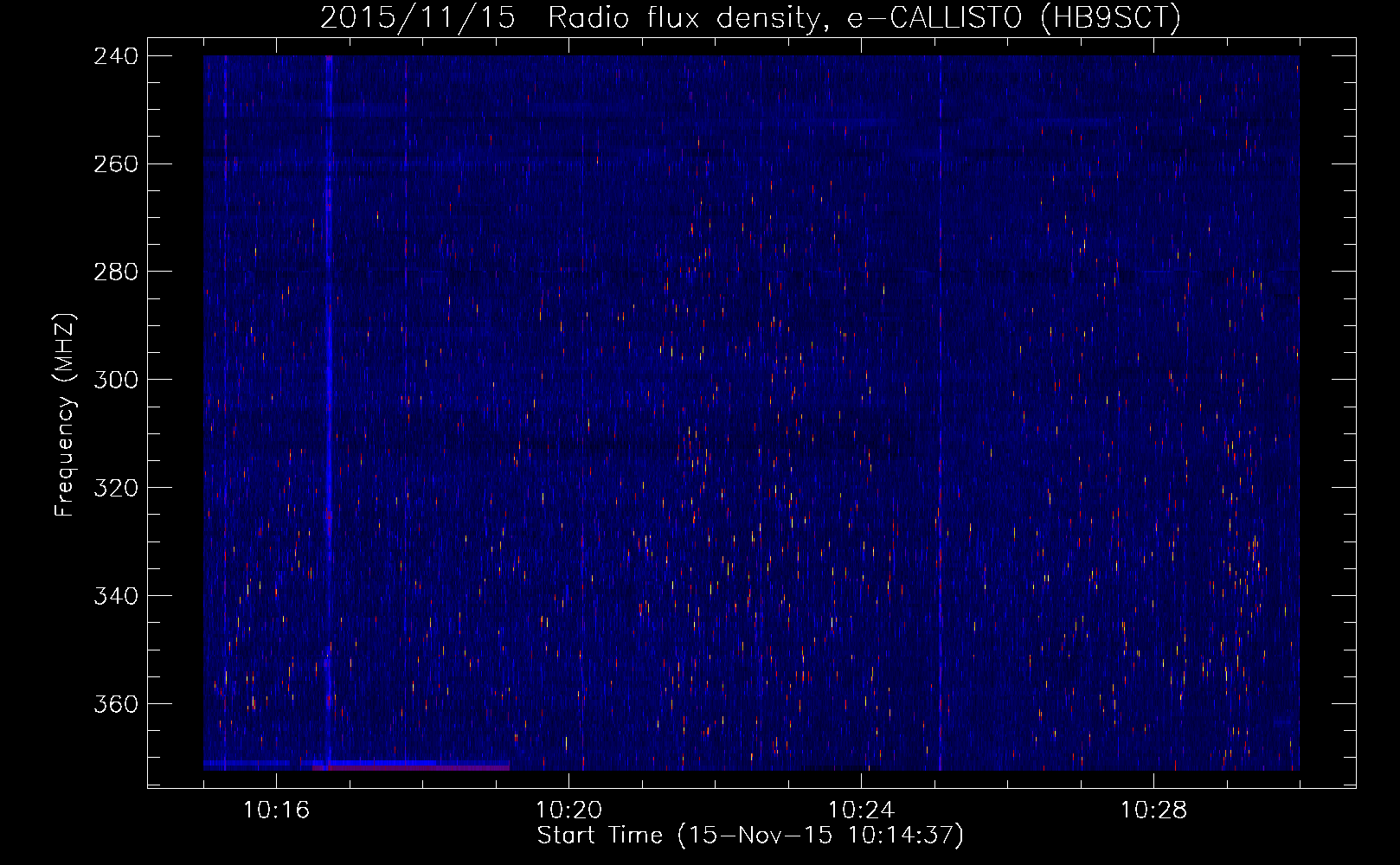This screenshot has width=1400, height=865.
Task: Click the 320 frequency tick label
Action: (x=116, y=489)
